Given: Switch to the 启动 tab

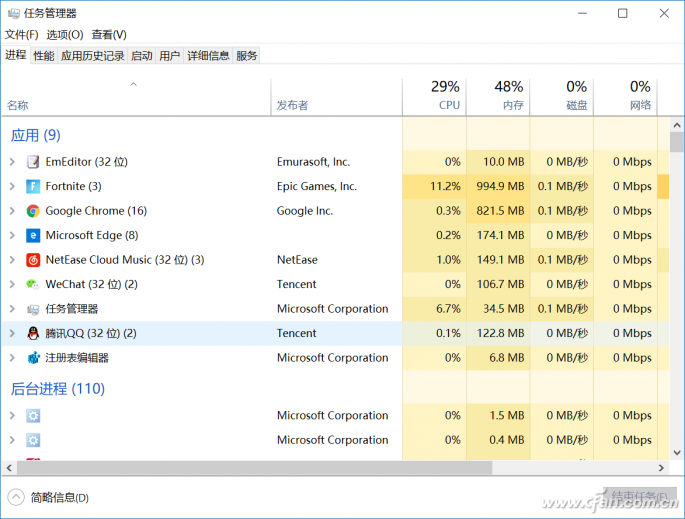Looking at the screenshot, I should coord(142,55).
